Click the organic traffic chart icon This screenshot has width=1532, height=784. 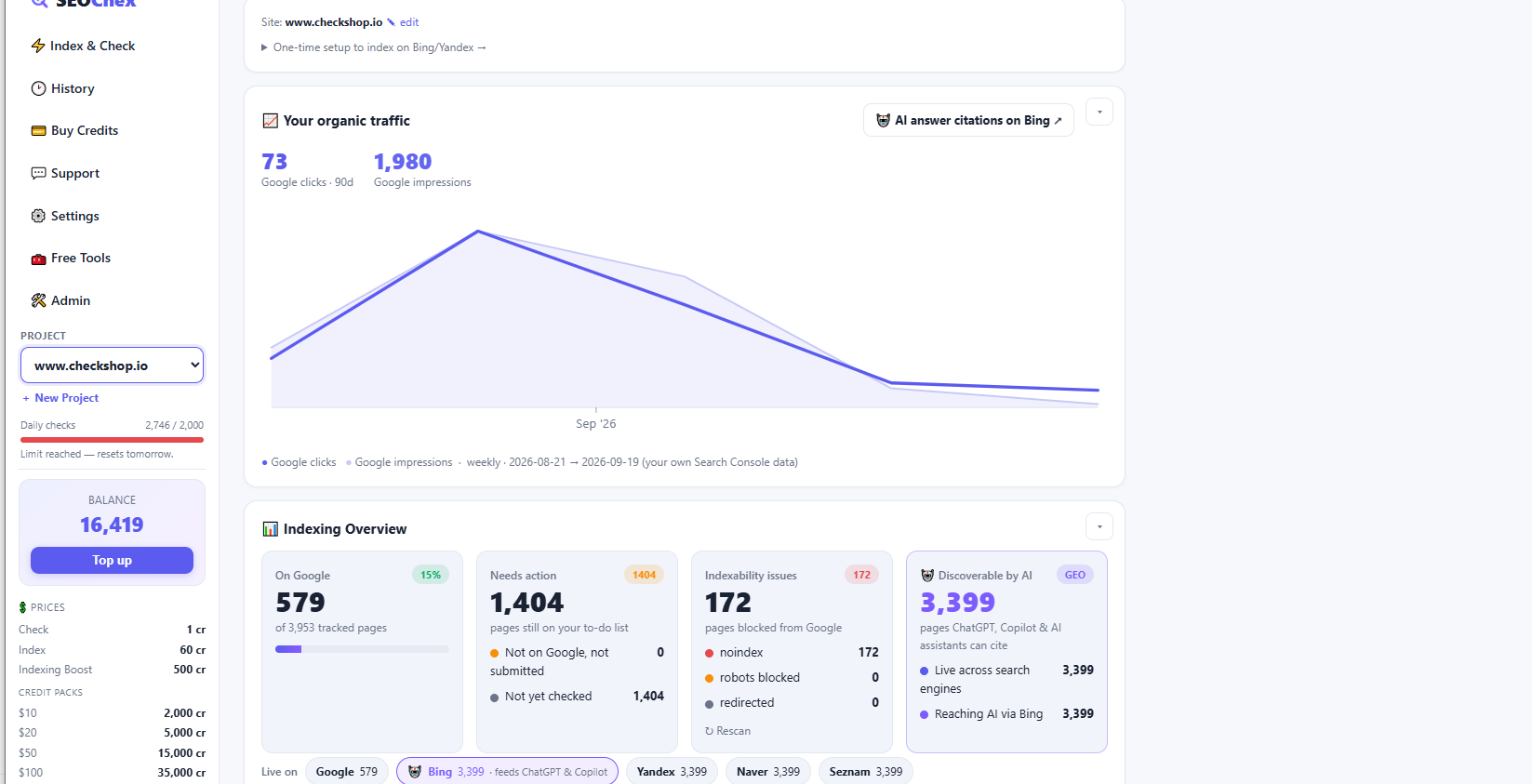click(271, 121)
